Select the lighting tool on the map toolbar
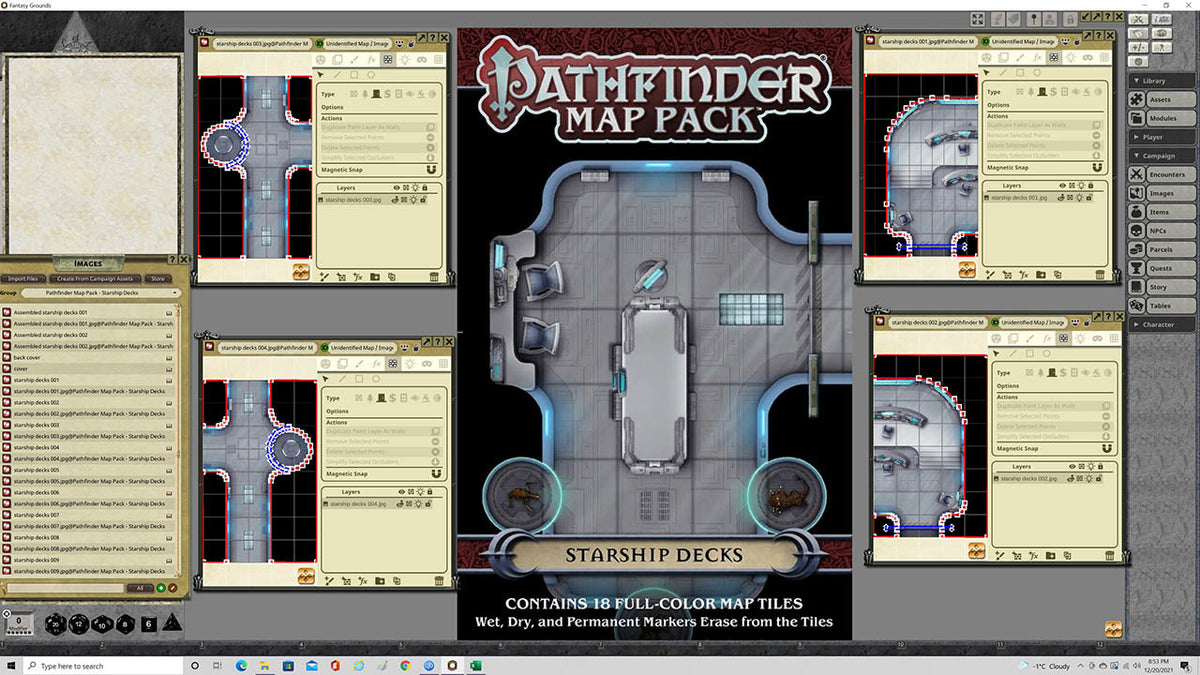Image resolution: width=1200 pixels, height=675 pixels. (x=405, y=59)
